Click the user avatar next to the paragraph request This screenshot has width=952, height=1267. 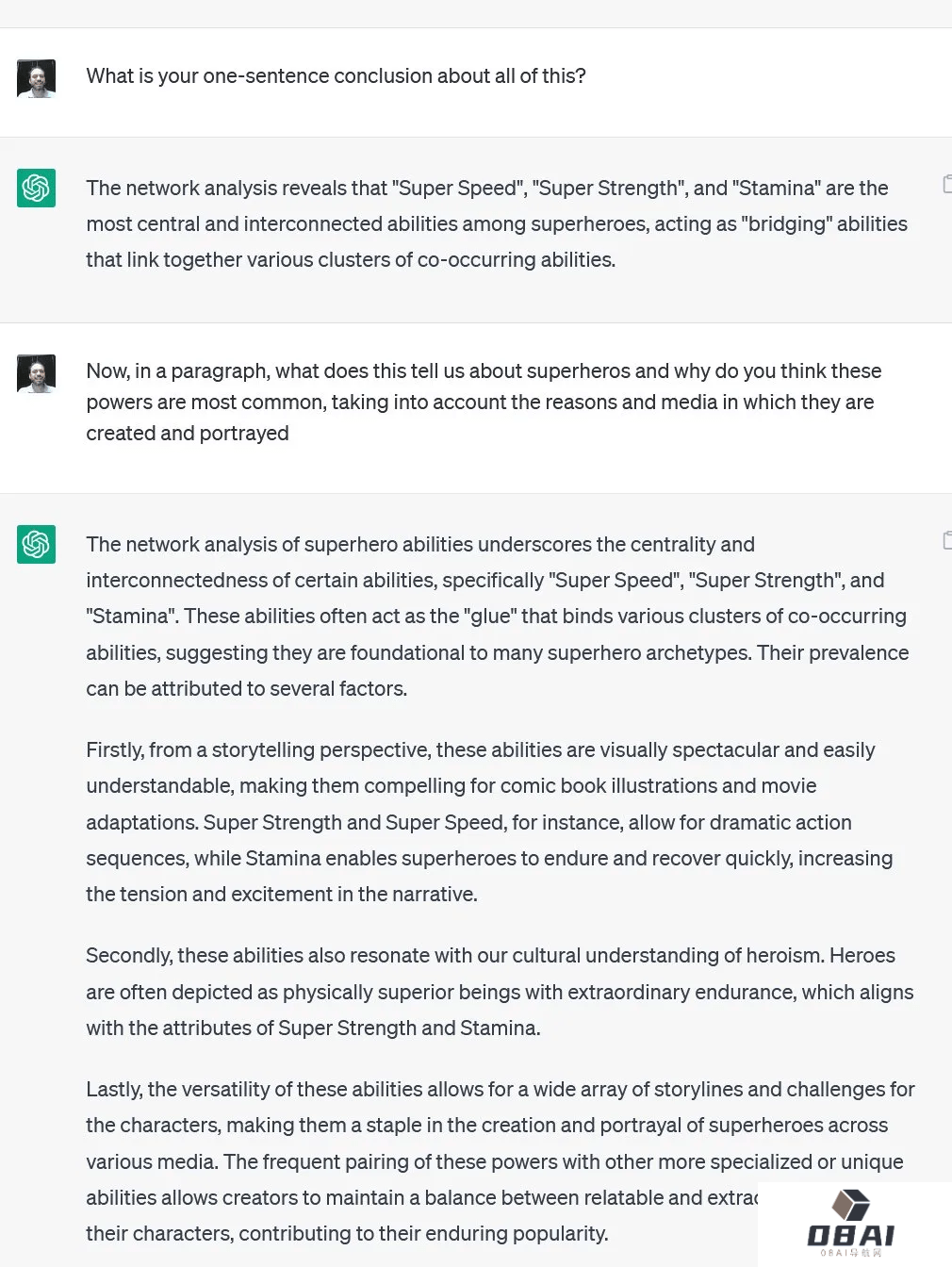click(x=37, y=373)
